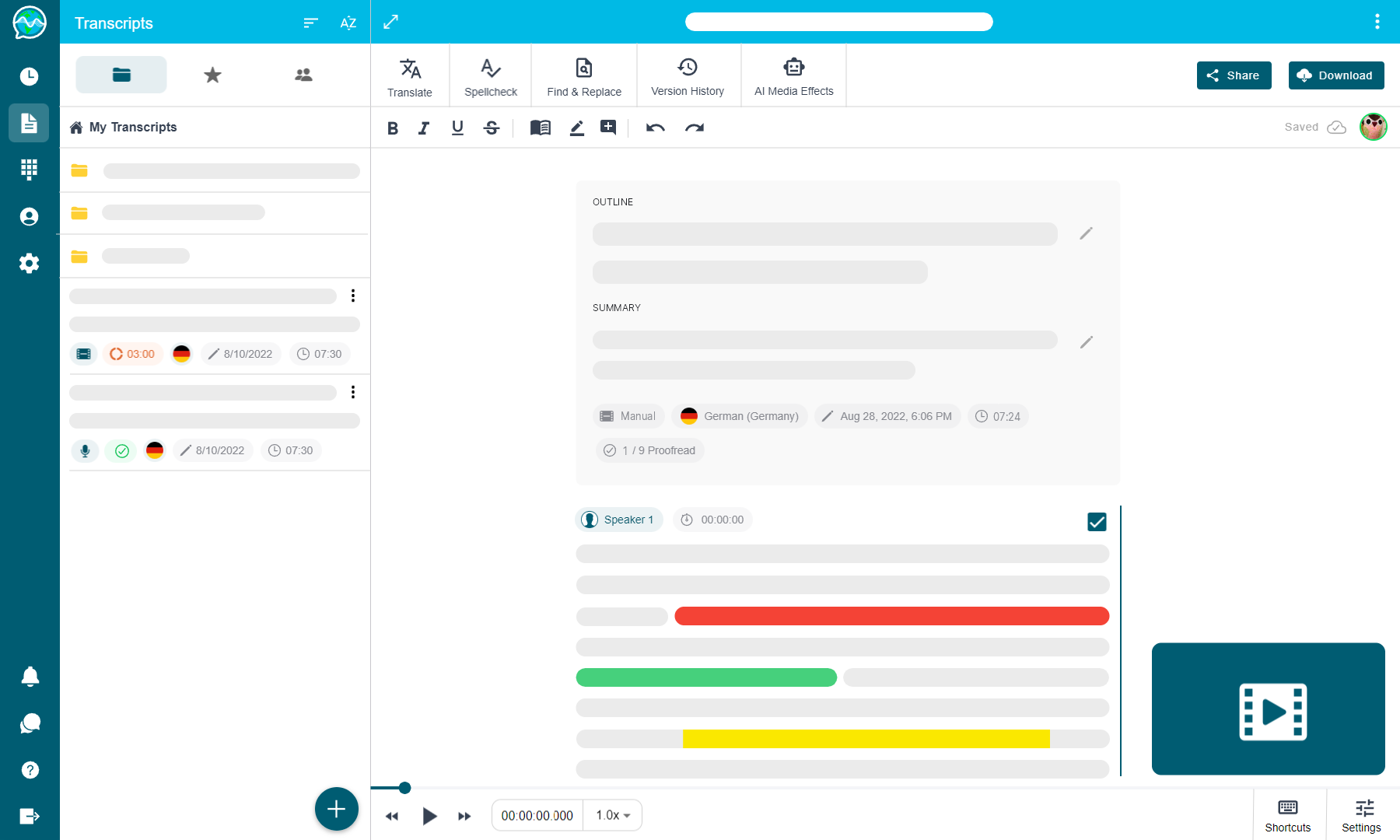The height and width of the screenshot is (840, 1400).
Task: Open the 1.0x playback speed dropdown
Action: pos(613,815)
